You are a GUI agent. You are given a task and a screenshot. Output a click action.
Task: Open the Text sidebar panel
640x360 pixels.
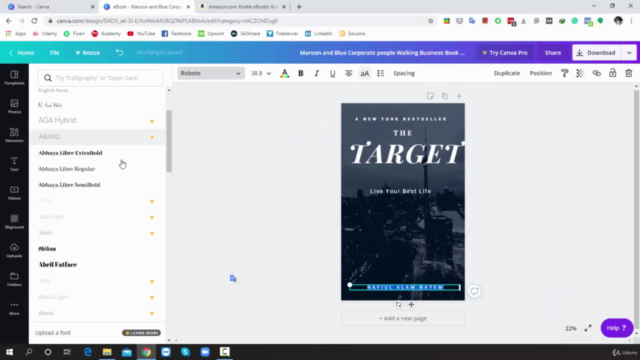14,164
